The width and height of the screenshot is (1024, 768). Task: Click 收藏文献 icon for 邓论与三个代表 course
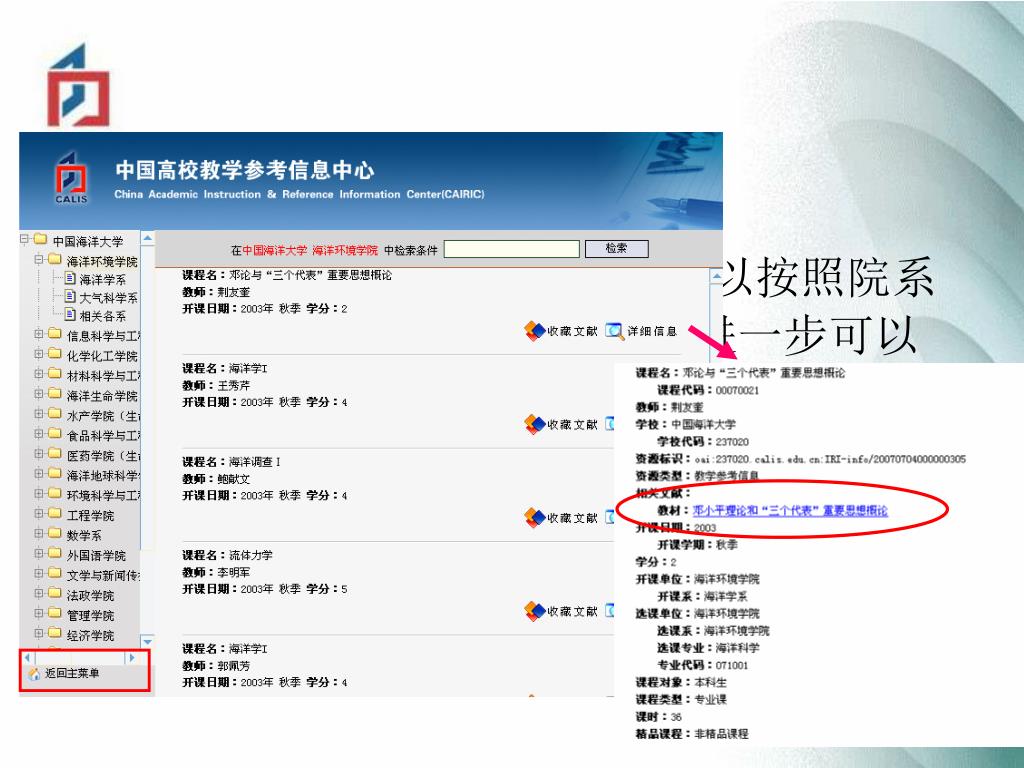(x=534, y=331)
